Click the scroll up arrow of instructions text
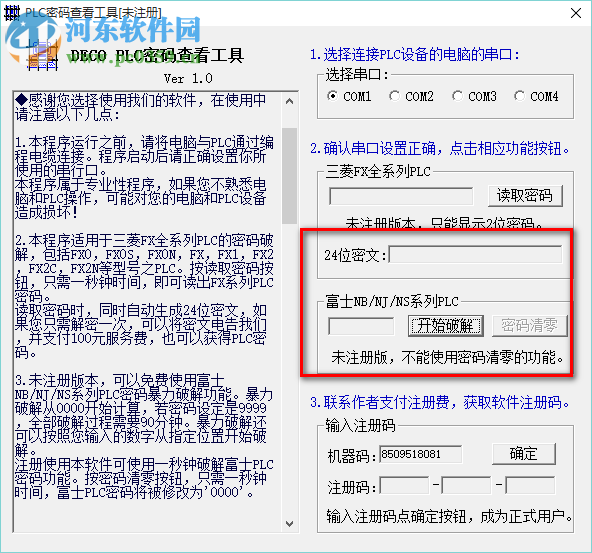This screenshot has width=592, height=553. pyautogui.click(x=290, y=101)
